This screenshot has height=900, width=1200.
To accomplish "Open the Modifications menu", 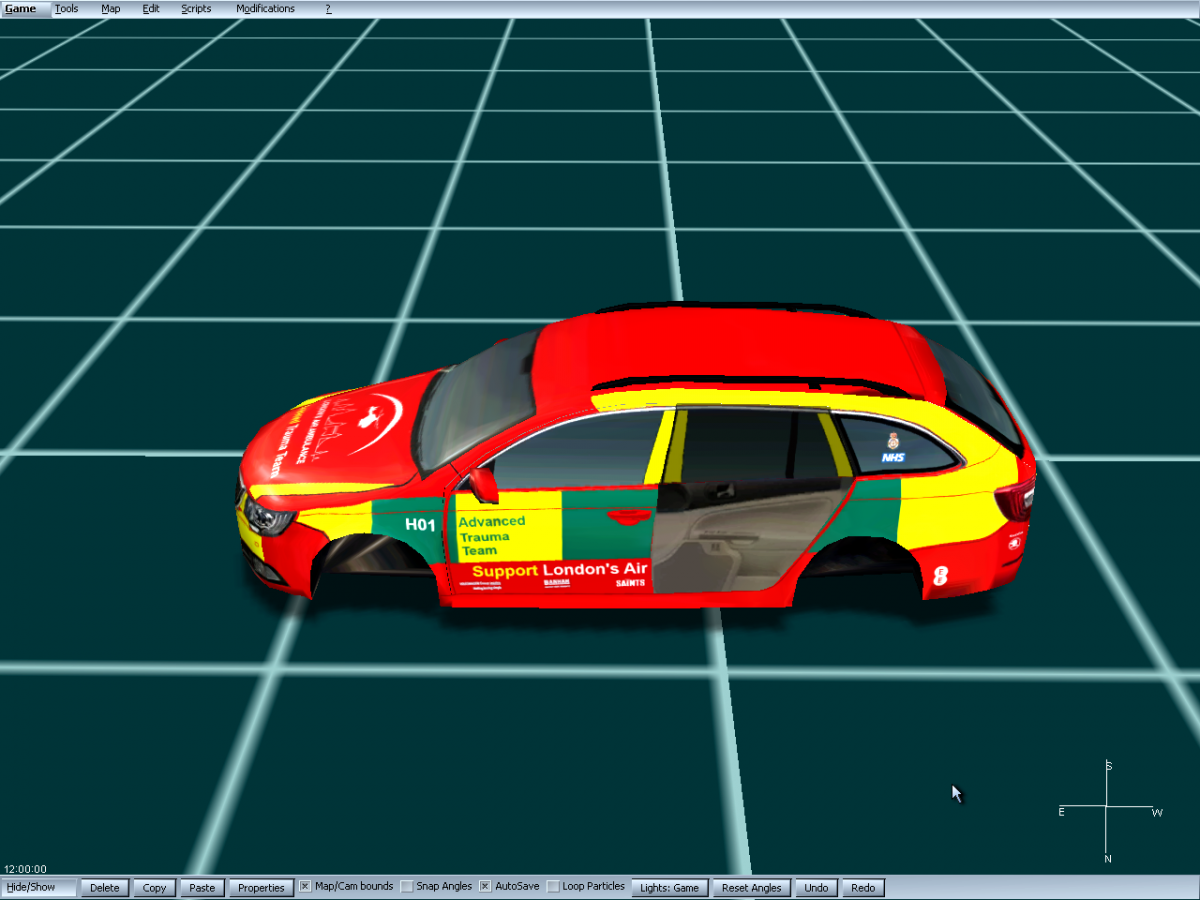I will pos(266,9).
